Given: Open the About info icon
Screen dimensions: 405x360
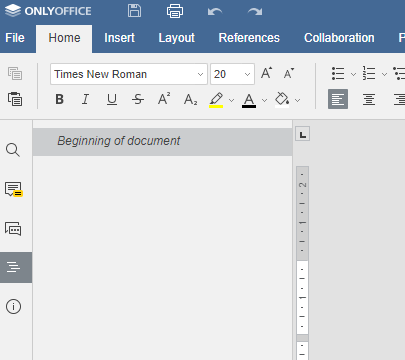Looking at the screenshot, I should tap(13, 306).
